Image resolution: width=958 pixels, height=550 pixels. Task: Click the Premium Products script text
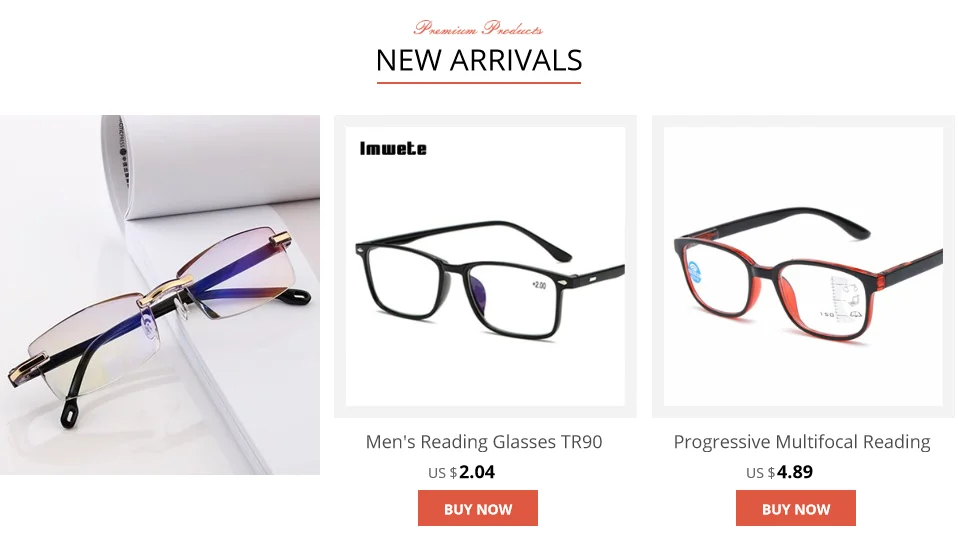pos(478,28)
